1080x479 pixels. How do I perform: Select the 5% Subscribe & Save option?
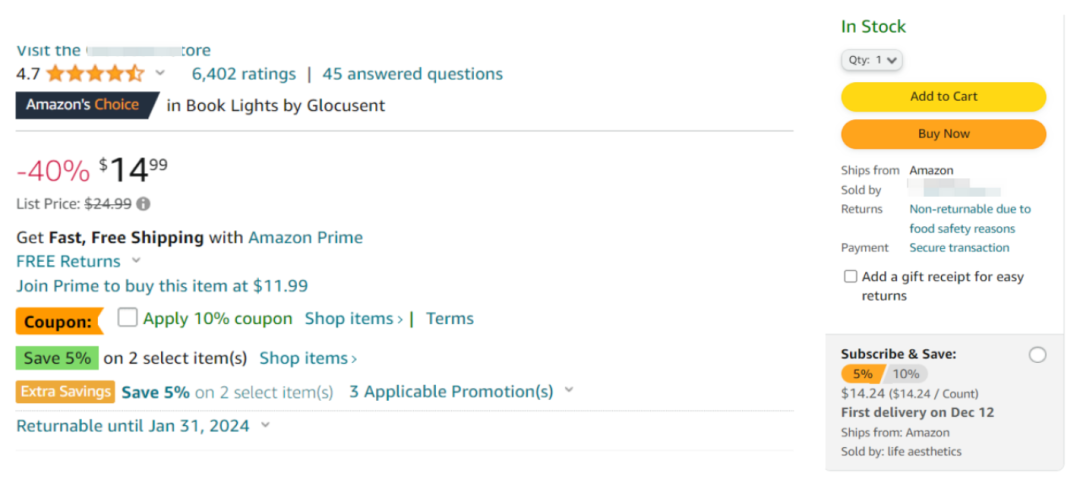[x=862, y=374]
